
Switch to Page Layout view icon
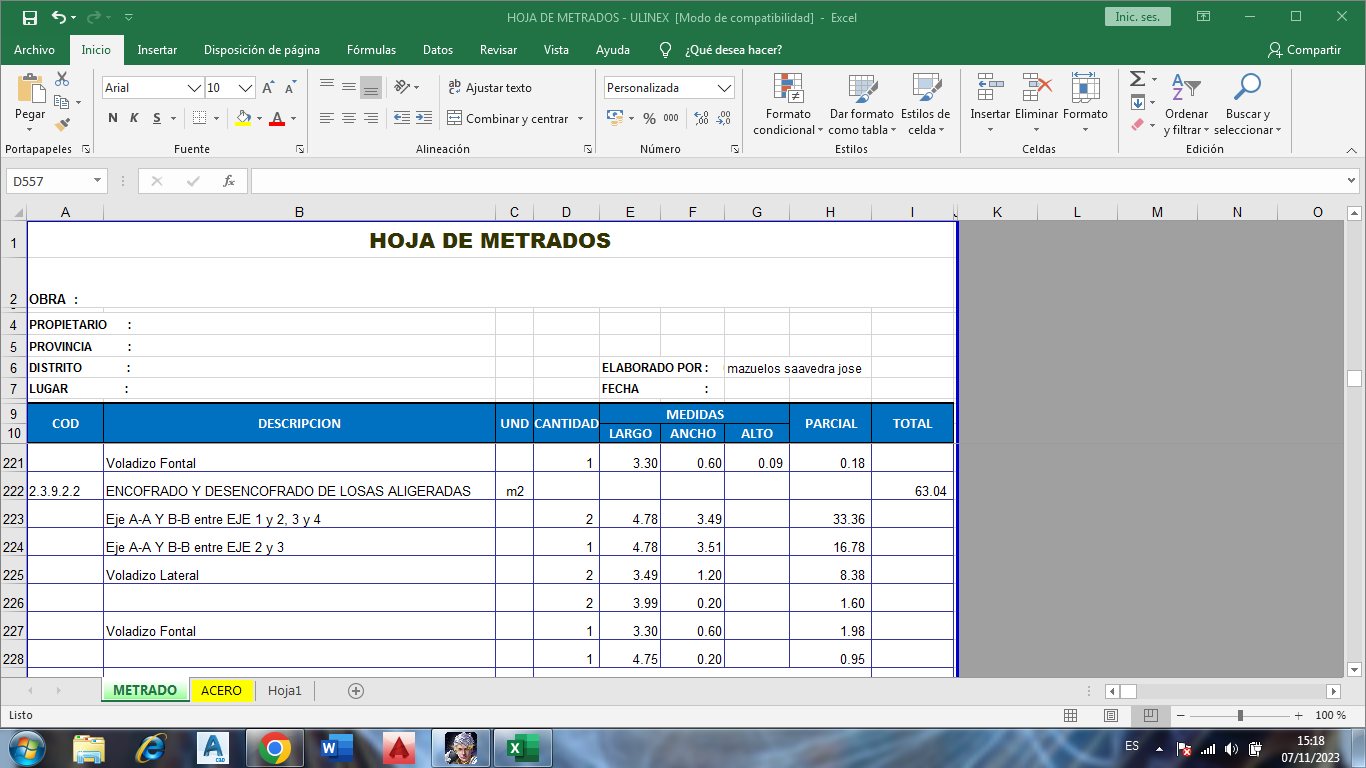(1111, 716)
